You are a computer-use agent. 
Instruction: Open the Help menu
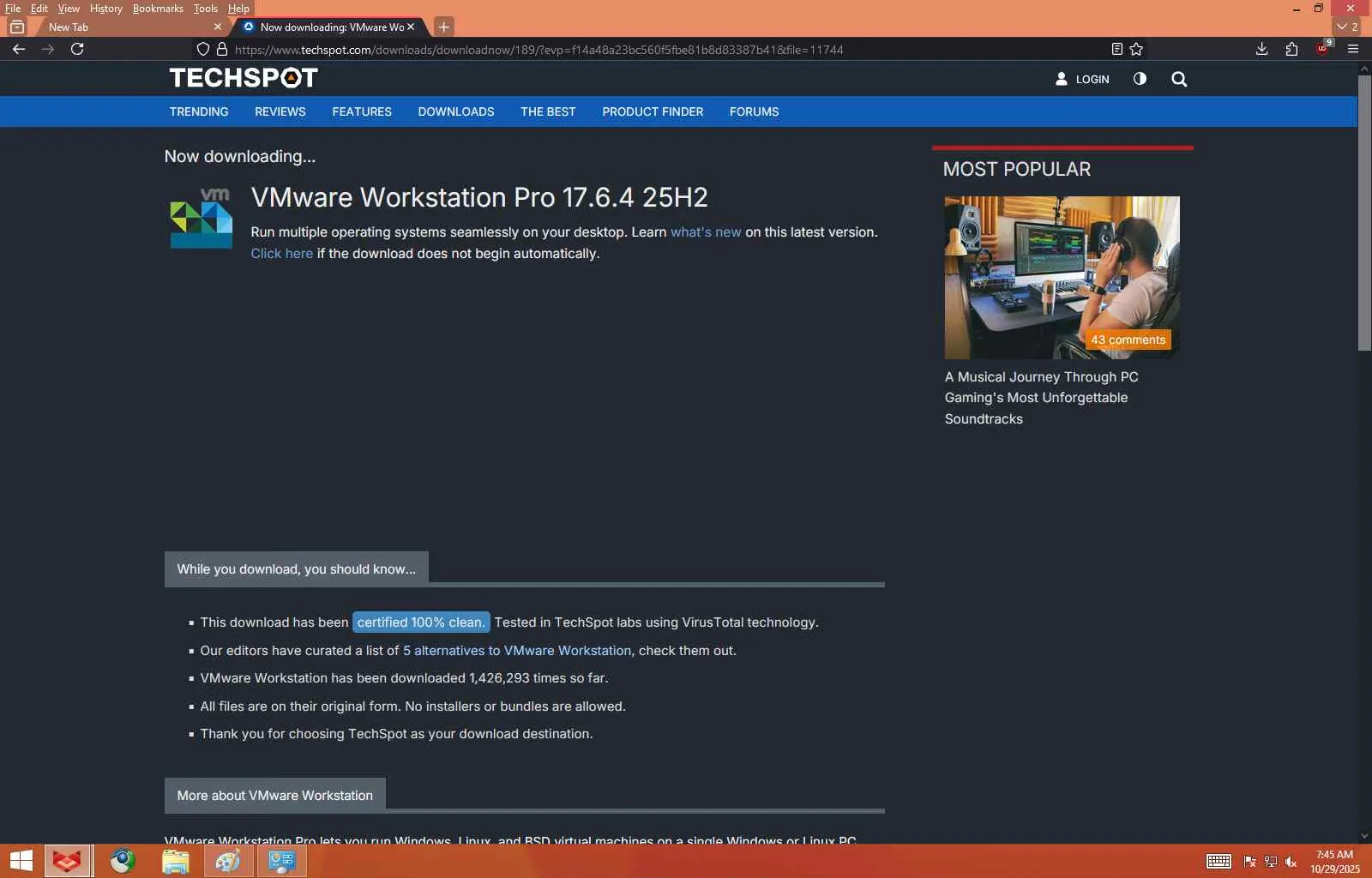tap(238, 9)
